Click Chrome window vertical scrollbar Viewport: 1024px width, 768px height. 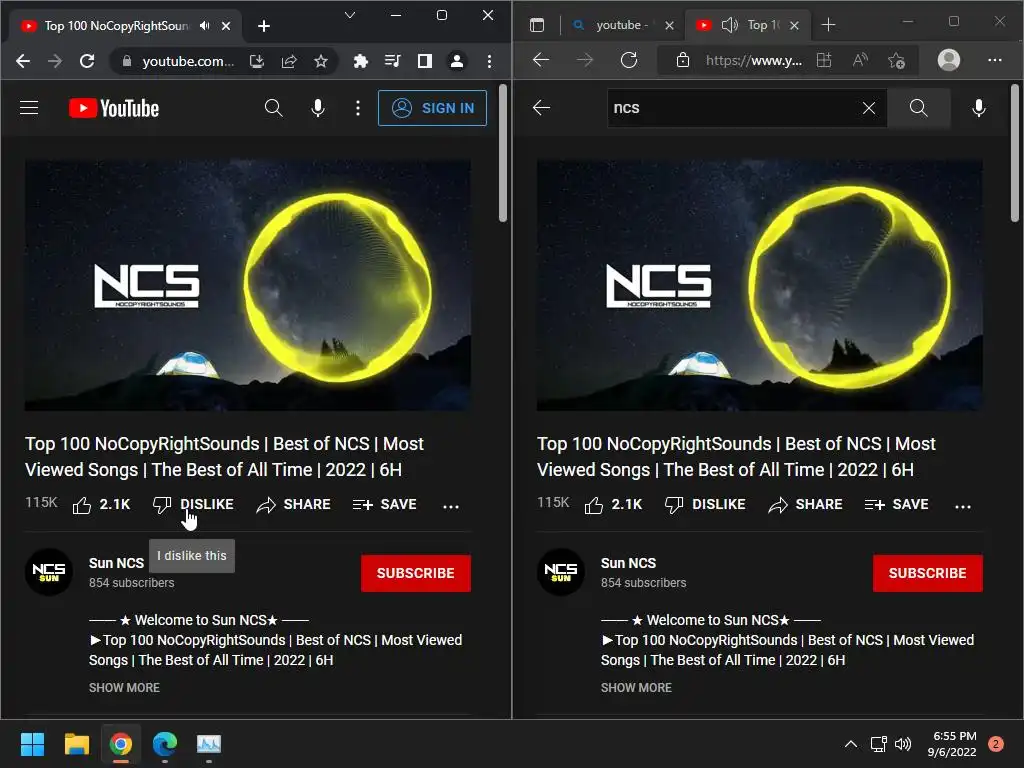(503, 153)
